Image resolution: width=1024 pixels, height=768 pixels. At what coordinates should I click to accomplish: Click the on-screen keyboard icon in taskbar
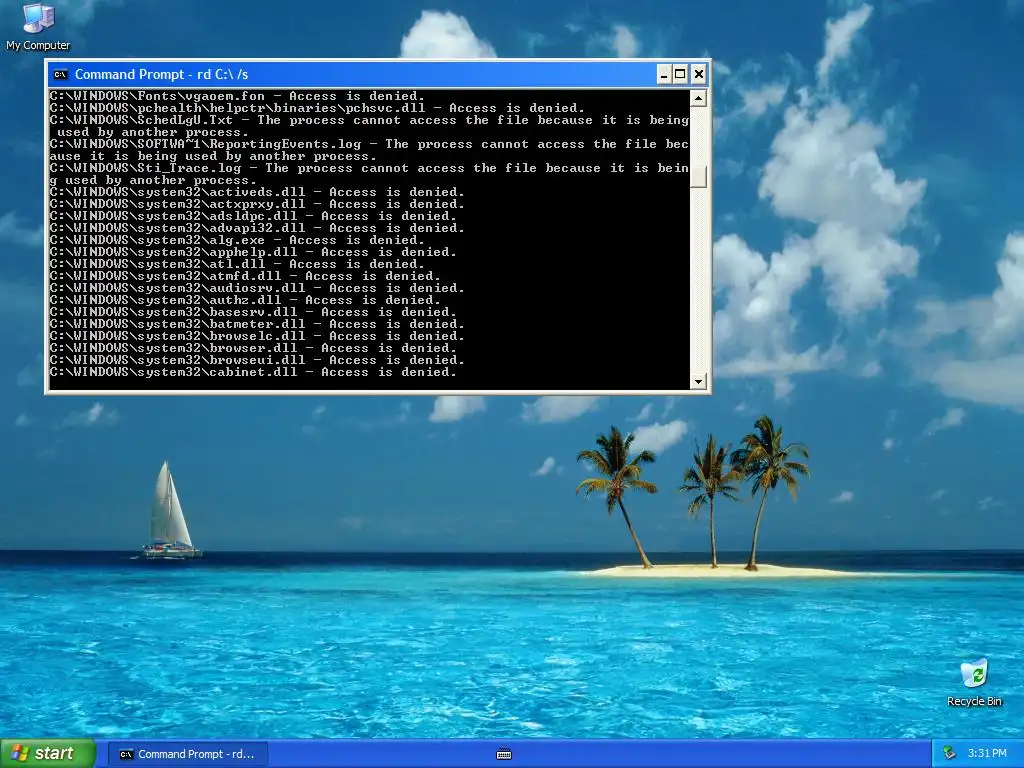504,754
